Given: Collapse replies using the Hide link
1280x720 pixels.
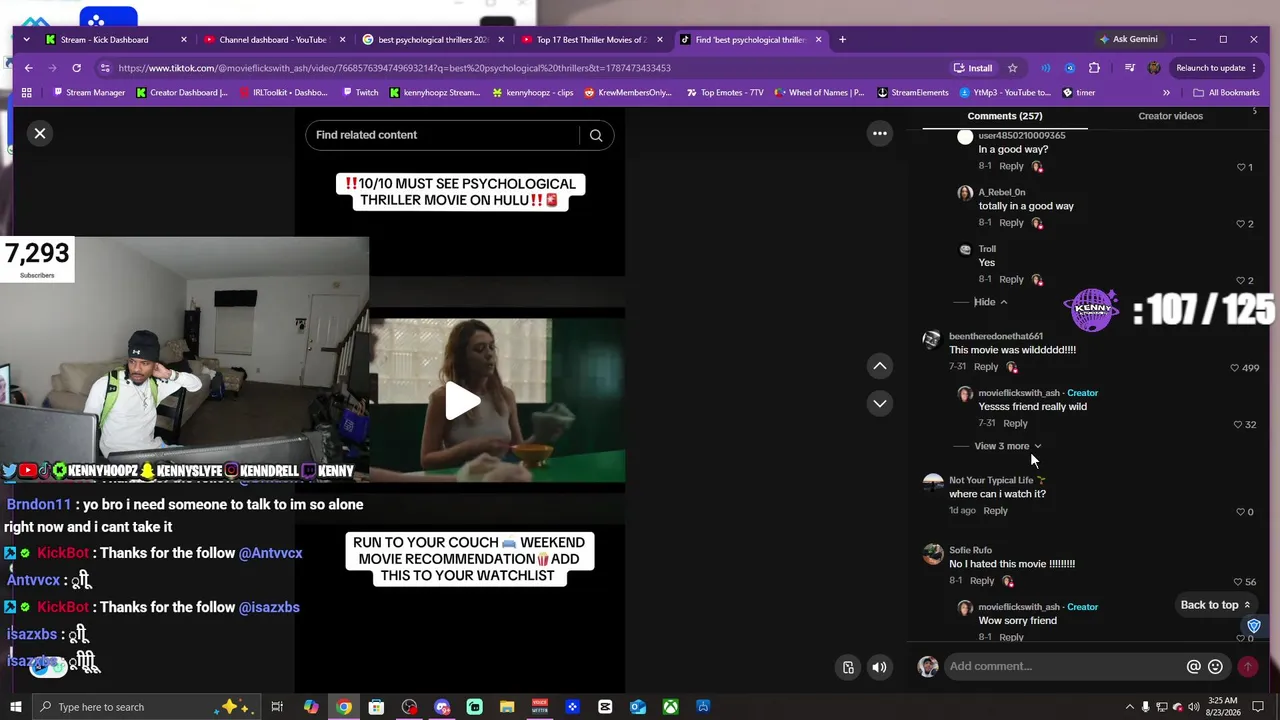Looking at the screenshot, I should click(x=990, y=302).
